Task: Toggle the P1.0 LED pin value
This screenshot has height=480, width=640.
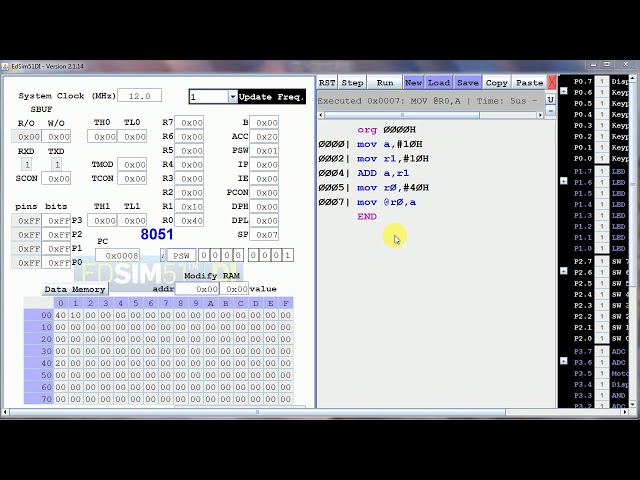Action: click(602, 248)
